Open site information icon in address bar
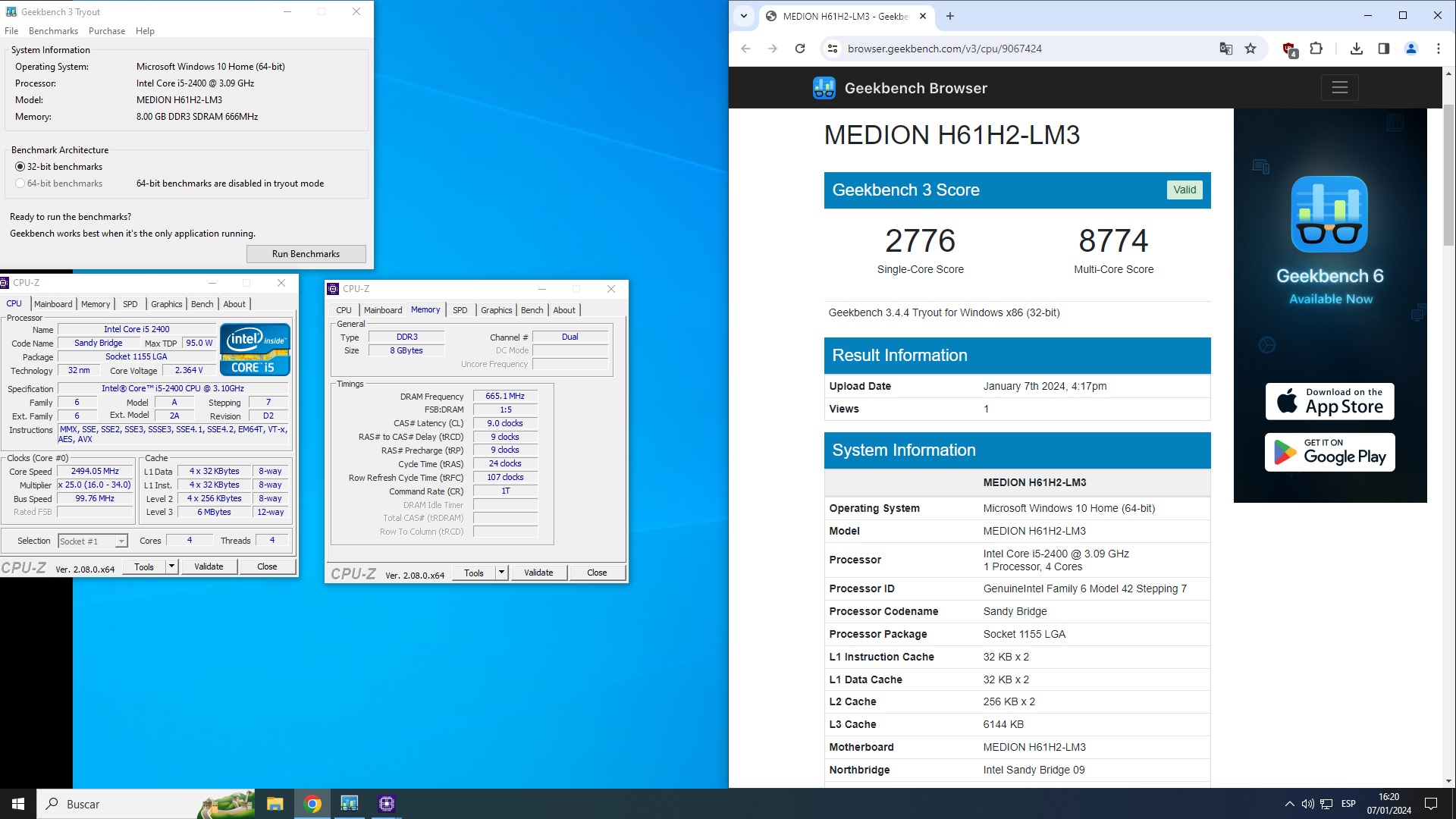Image resolution: width=1456 pixels, height=819 pixels. coord(833,49)
